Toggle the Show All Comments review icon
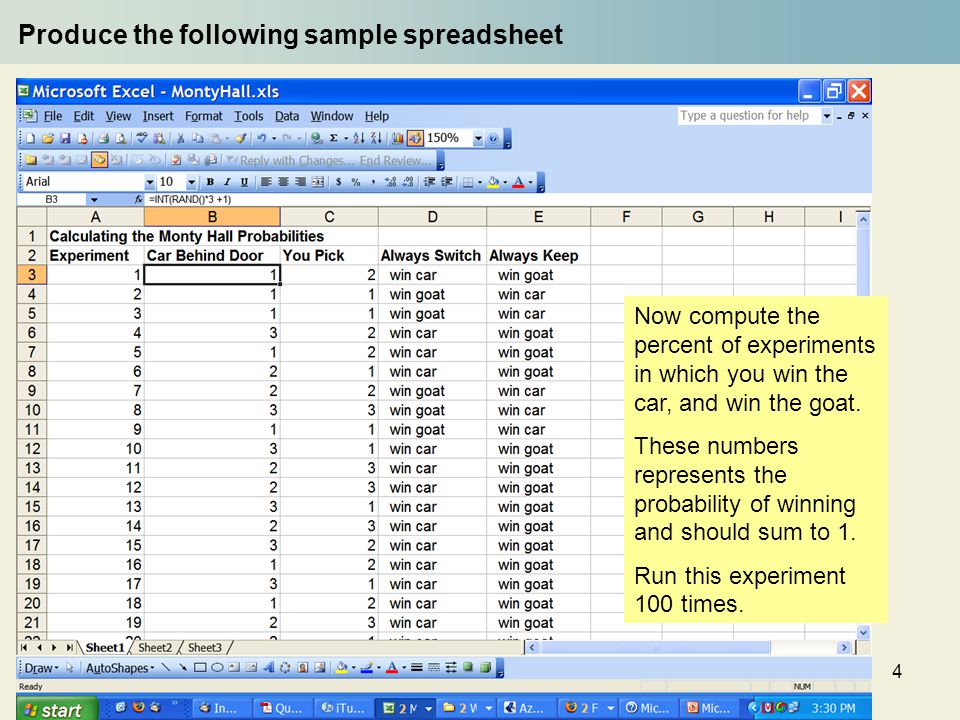 click(99, 160)
